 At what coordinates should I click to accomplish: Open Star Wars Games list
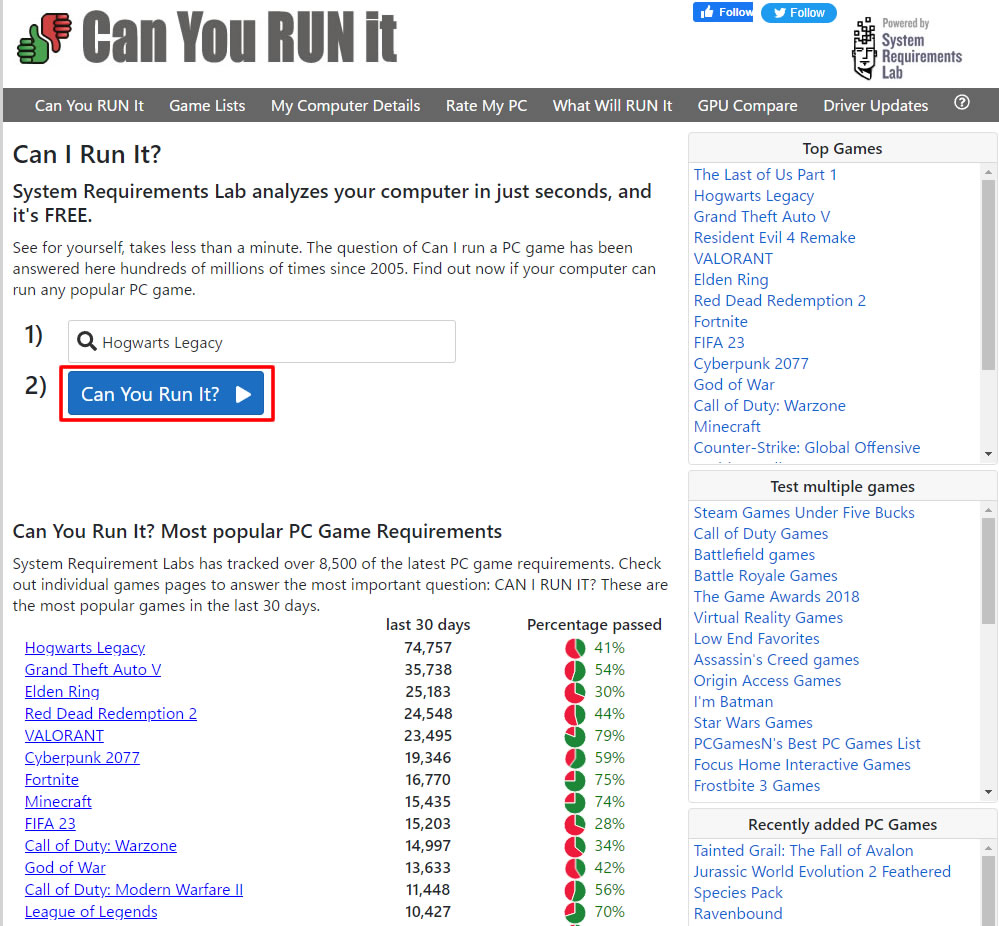coord(753,723)
